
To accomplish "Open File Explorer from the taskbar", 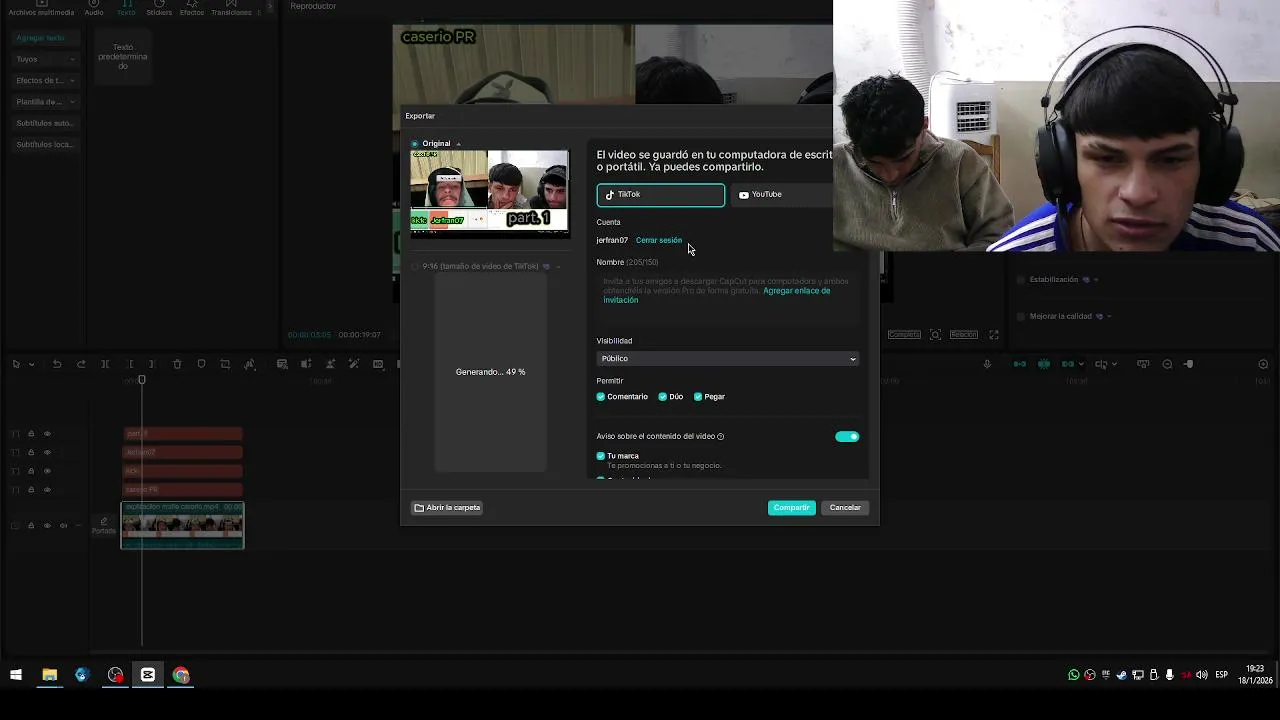I will tap(49, 675).
